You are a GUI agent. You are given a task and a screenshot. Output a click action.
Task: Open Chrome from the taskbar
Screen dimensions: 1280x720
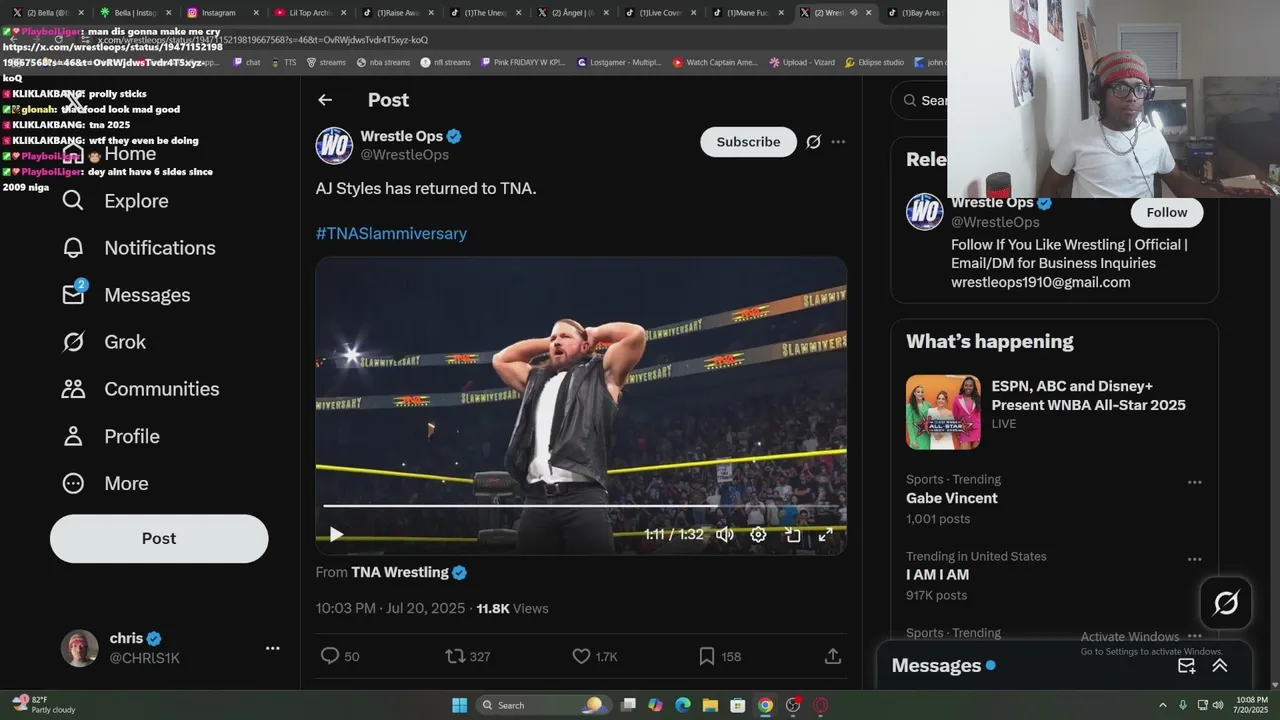pyautogui.click(x=765, y=705)
